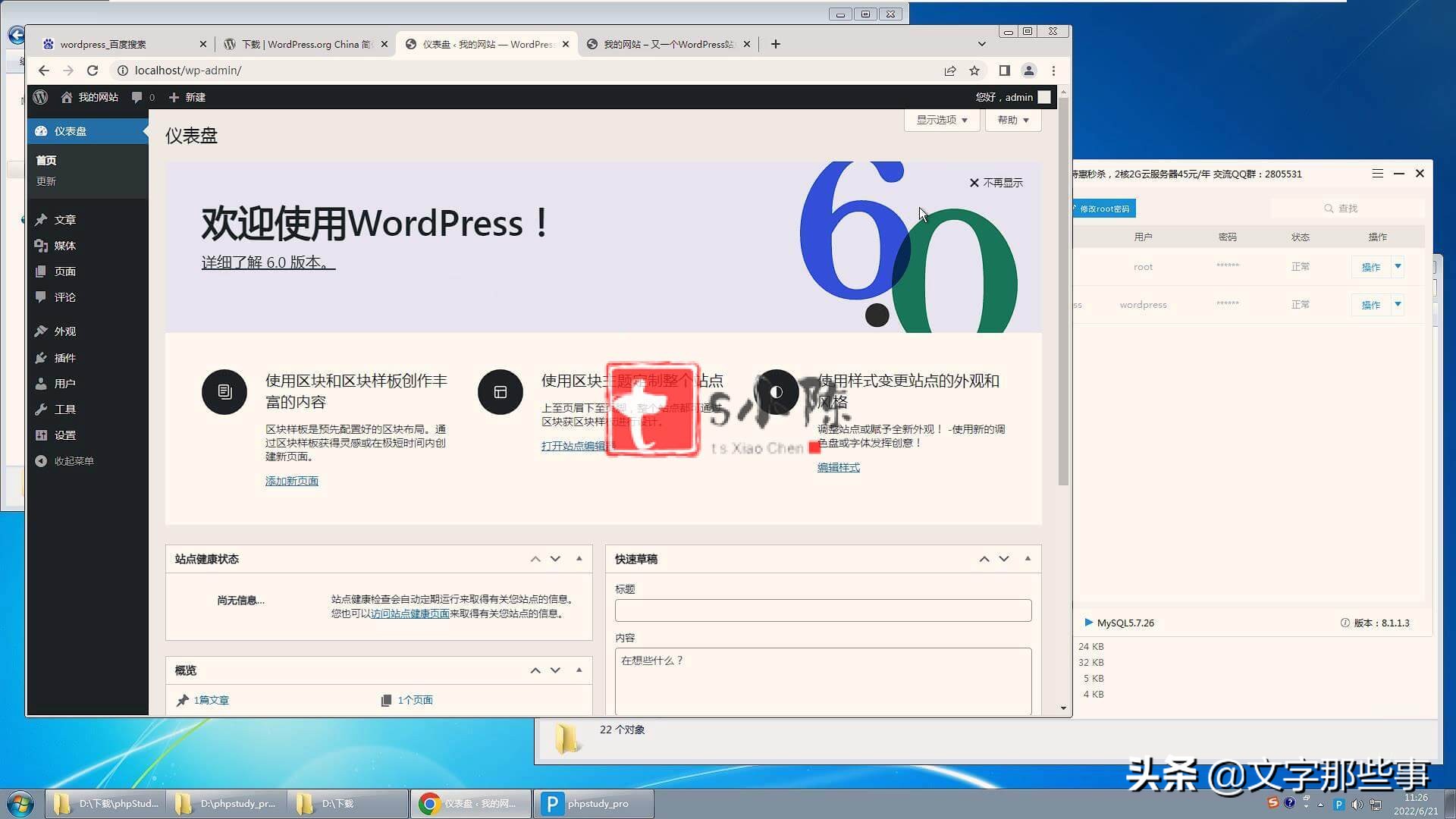Image resolution: width=1456 pixels, height=819 pixels.
Task: Open the 媒体 (Media) library in sidebar
Action: tap(64, 245)
